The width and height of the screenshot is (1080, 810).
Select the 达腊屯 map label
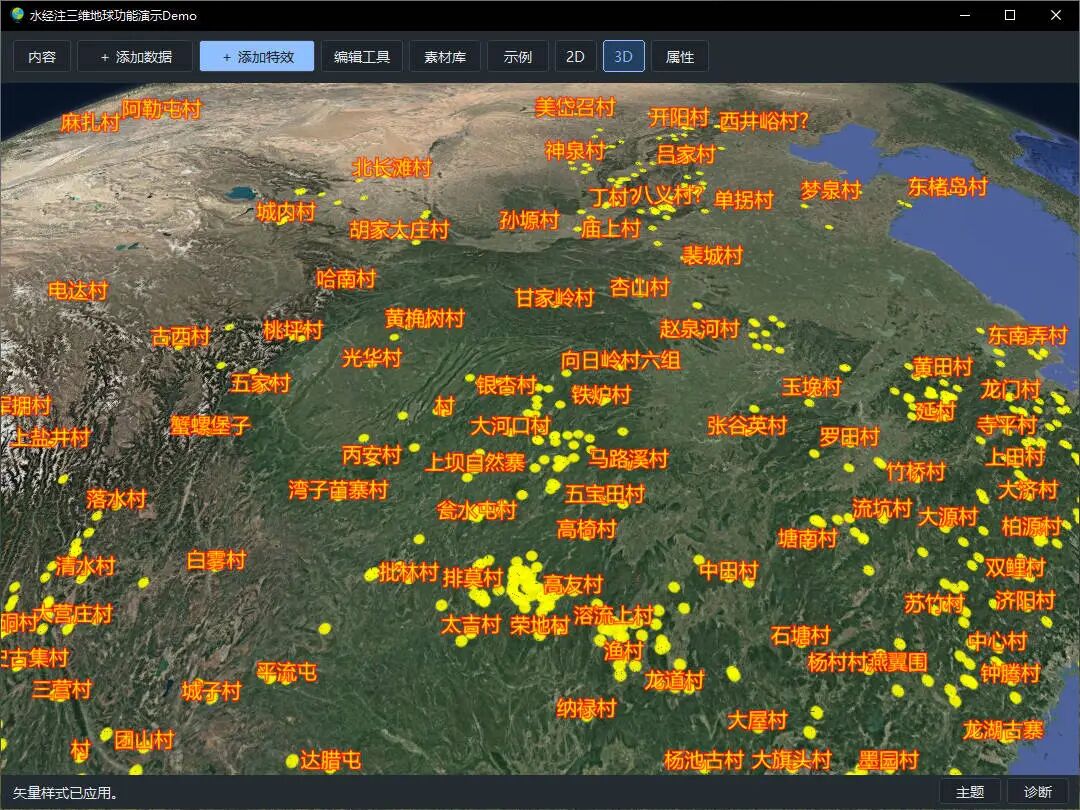(331, 760)
